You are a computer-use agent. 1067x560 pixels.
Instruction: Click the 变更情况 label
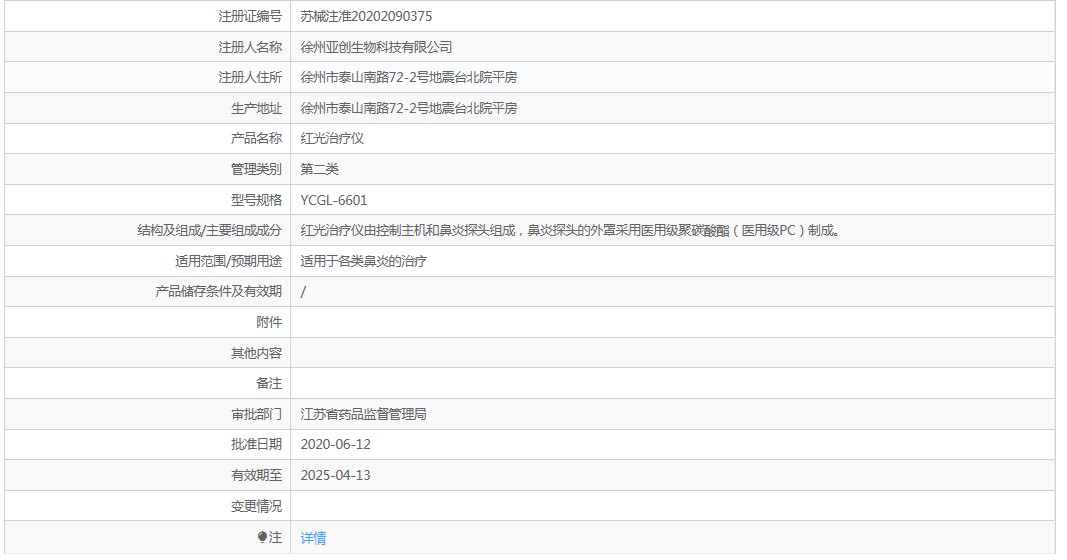tap(256, 506)
